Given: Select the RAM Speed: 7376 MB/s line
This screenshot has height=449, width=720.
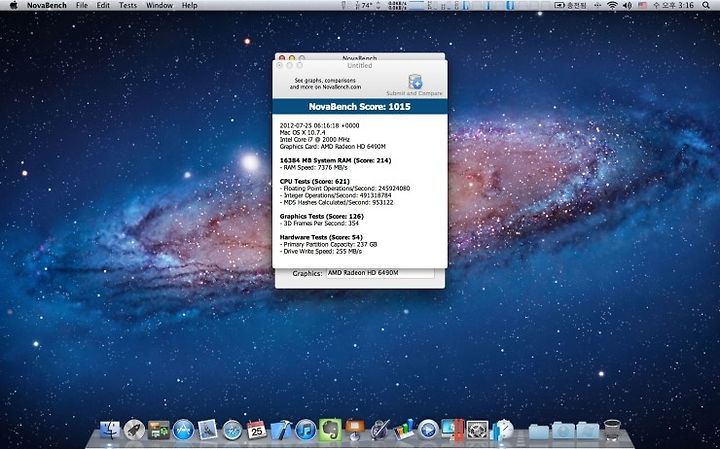Looking at the screenshot, I should (x=314, y=168).
